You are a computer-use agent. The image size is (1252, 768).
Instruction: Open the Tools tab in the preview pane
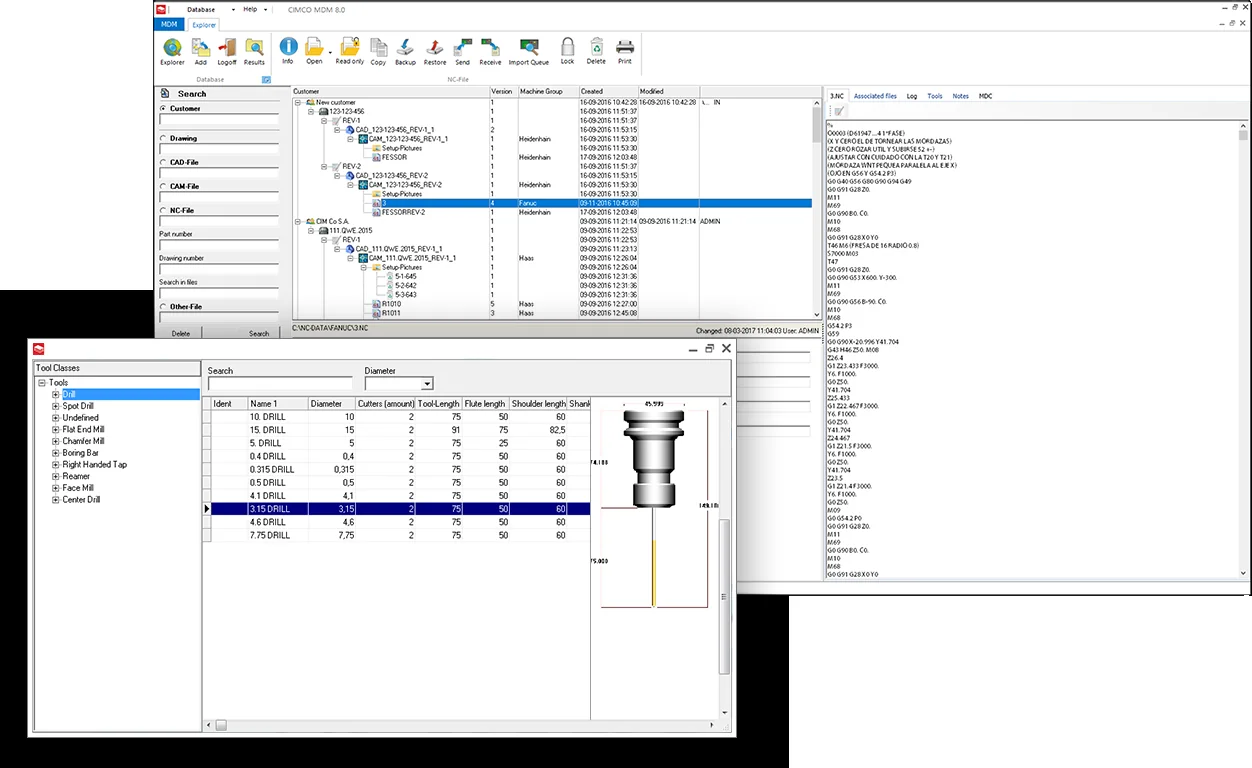pyautogui.click(x=935, y=96)
